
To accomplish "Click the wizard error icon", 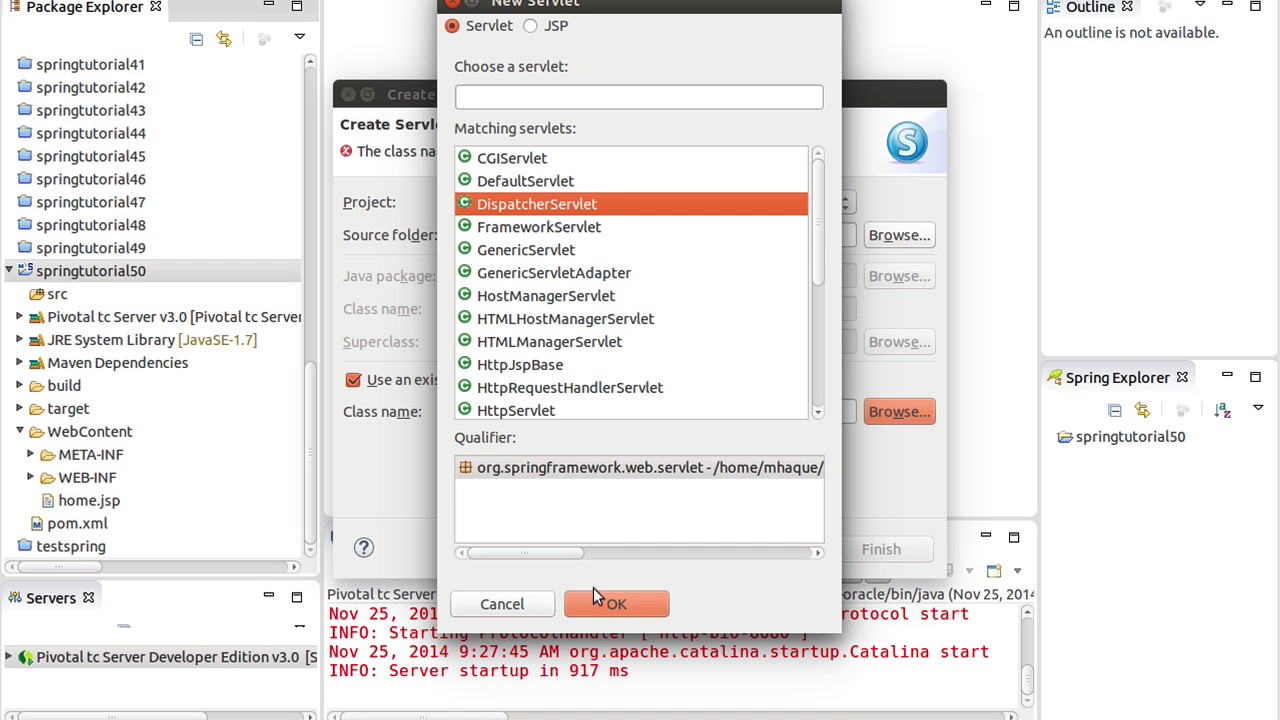I will pyautogui.click(x=346, y=151).
